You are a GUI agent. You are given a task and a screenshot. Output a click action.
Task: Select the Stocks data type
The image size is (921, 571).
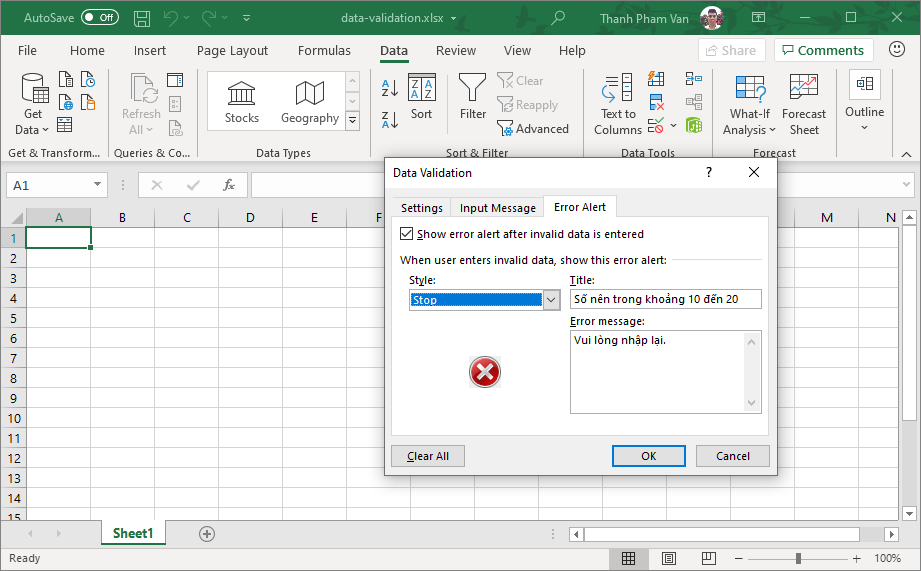point(241,102)
